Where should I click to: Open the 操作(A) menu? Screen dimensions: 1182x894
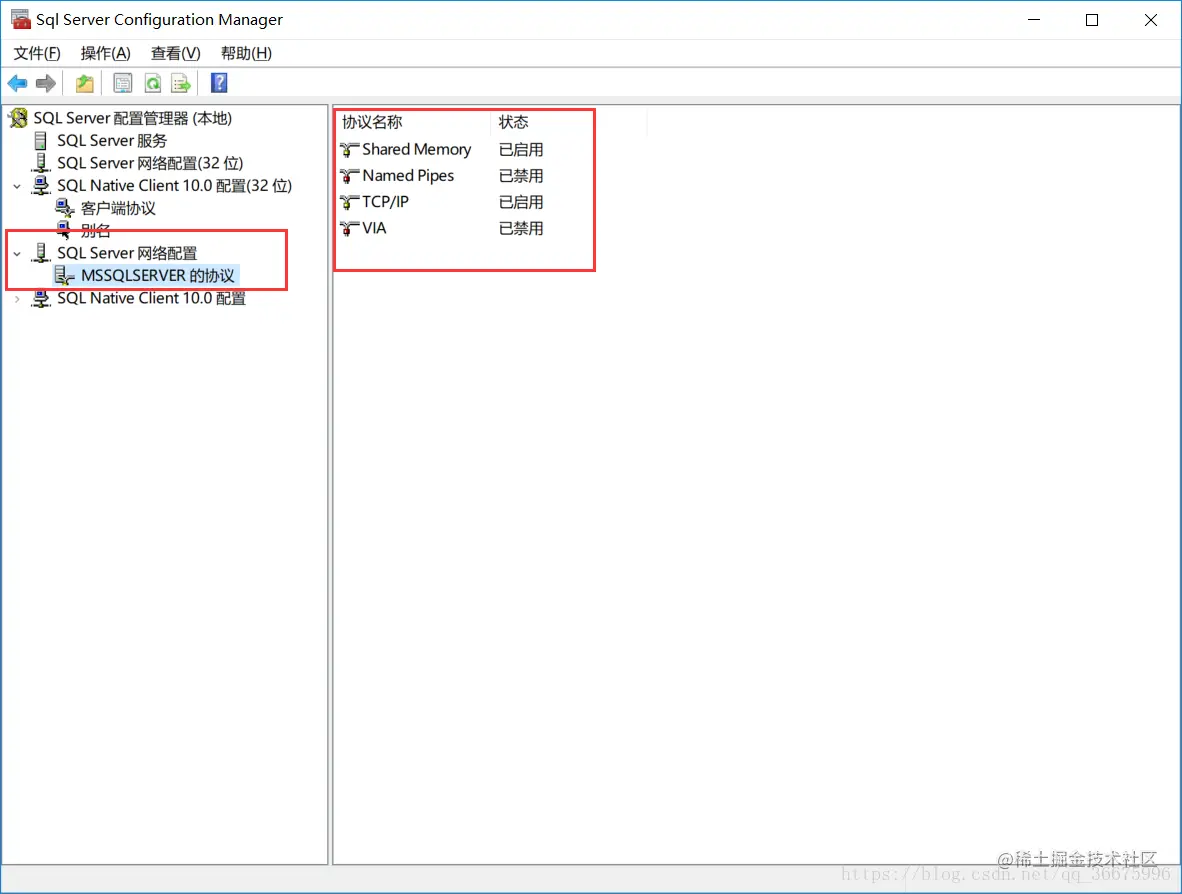pos(106,54)
